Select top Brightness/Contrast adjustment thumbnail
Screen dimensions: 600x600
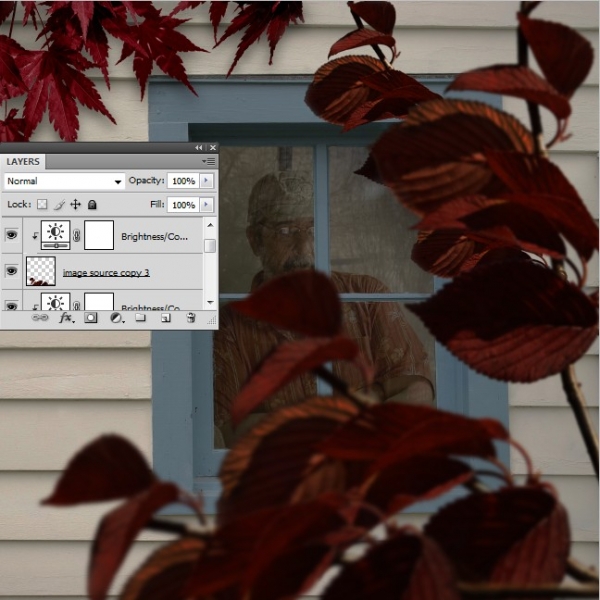[55, 235]
